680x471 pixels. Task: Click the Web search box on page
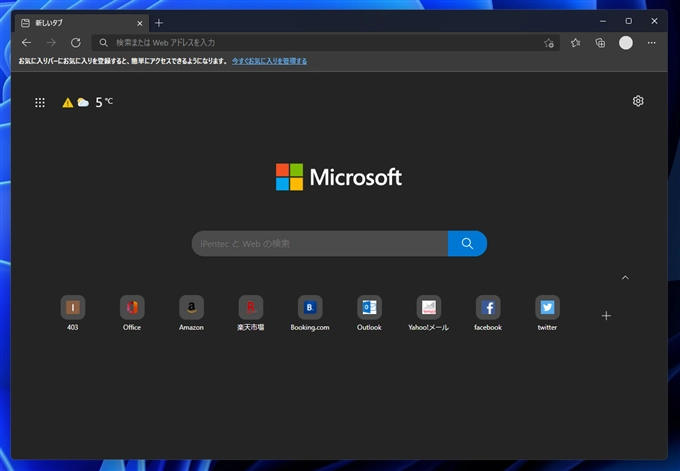click(x=320, y=243)
